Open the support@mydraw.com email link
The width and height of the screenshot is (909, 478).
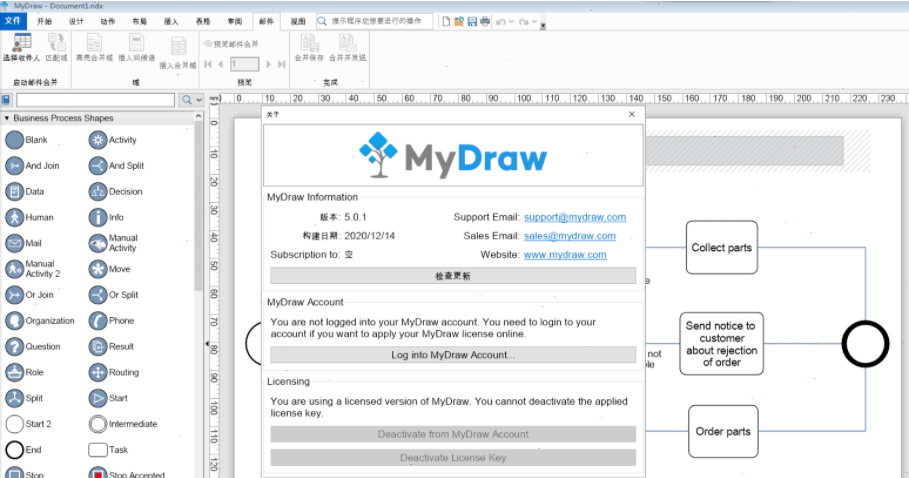(575, 217)
